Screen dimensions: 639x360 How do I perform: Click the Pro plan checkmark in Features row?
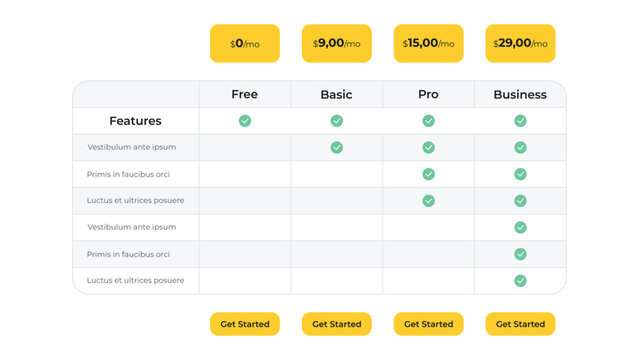tap(428, 121)
